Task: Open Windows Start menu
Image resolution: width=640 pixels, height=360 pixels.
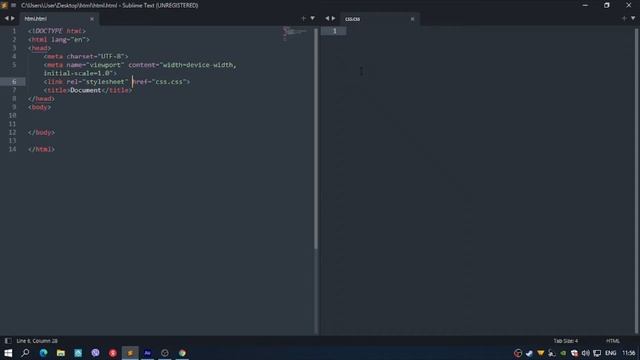Action: point(8,353)
